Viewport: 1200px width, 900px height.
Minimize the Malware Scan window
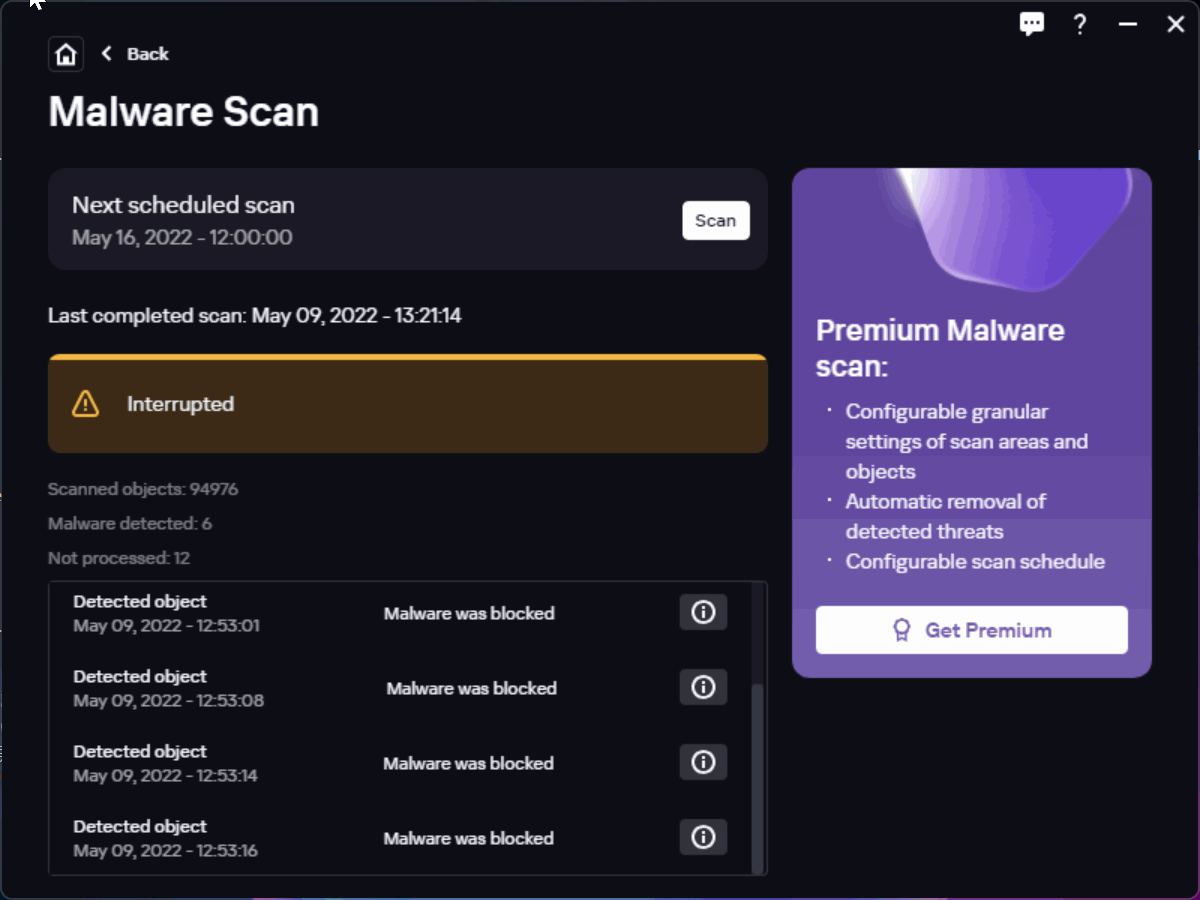tap(1128, 24)
